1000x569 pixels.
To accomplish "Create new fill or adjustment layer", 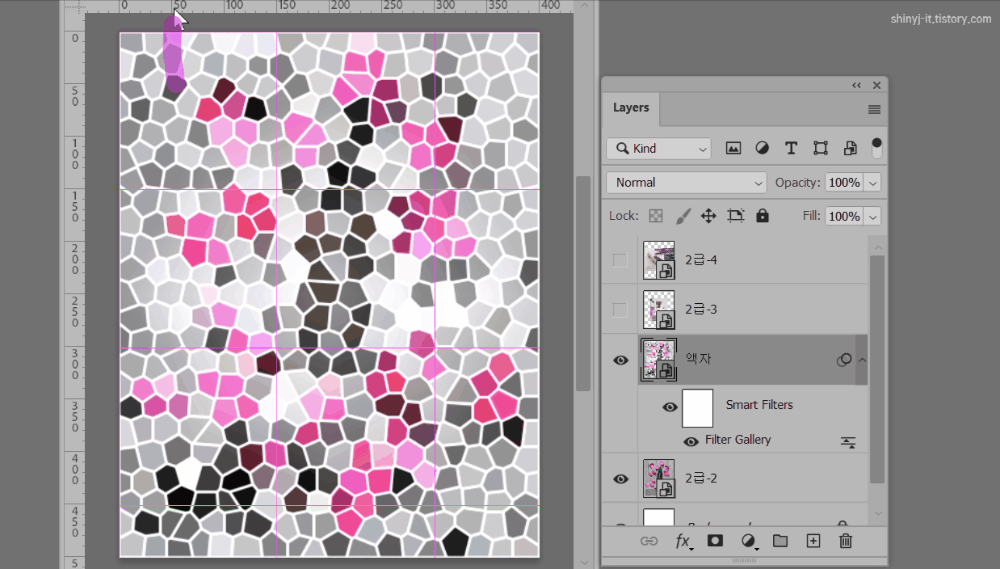I will pos(749,542).
